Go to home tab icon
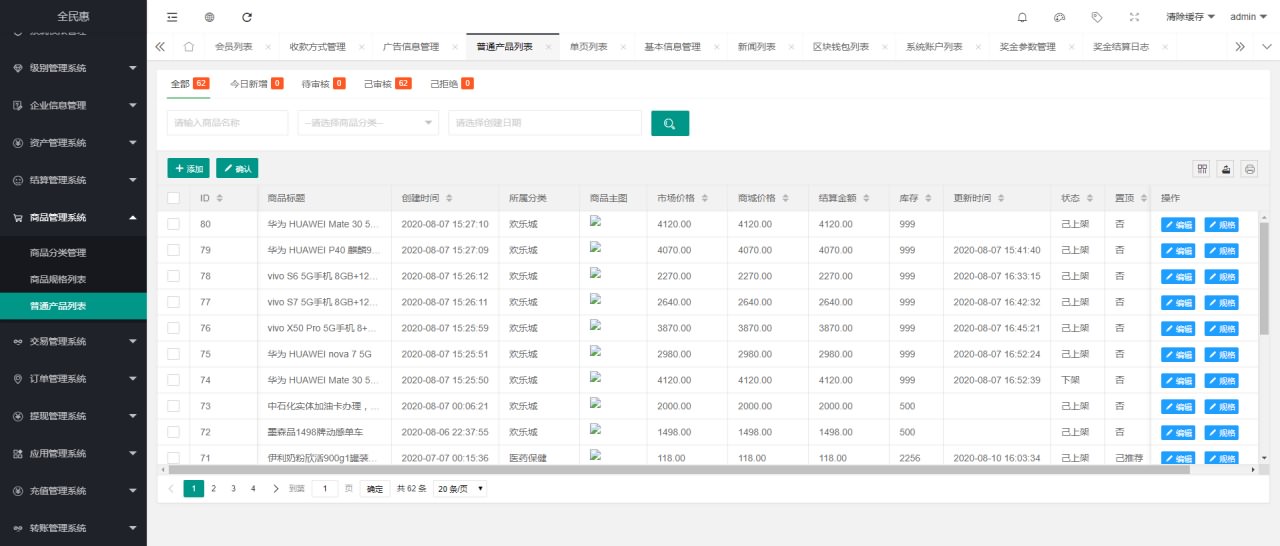 point(189,47)
